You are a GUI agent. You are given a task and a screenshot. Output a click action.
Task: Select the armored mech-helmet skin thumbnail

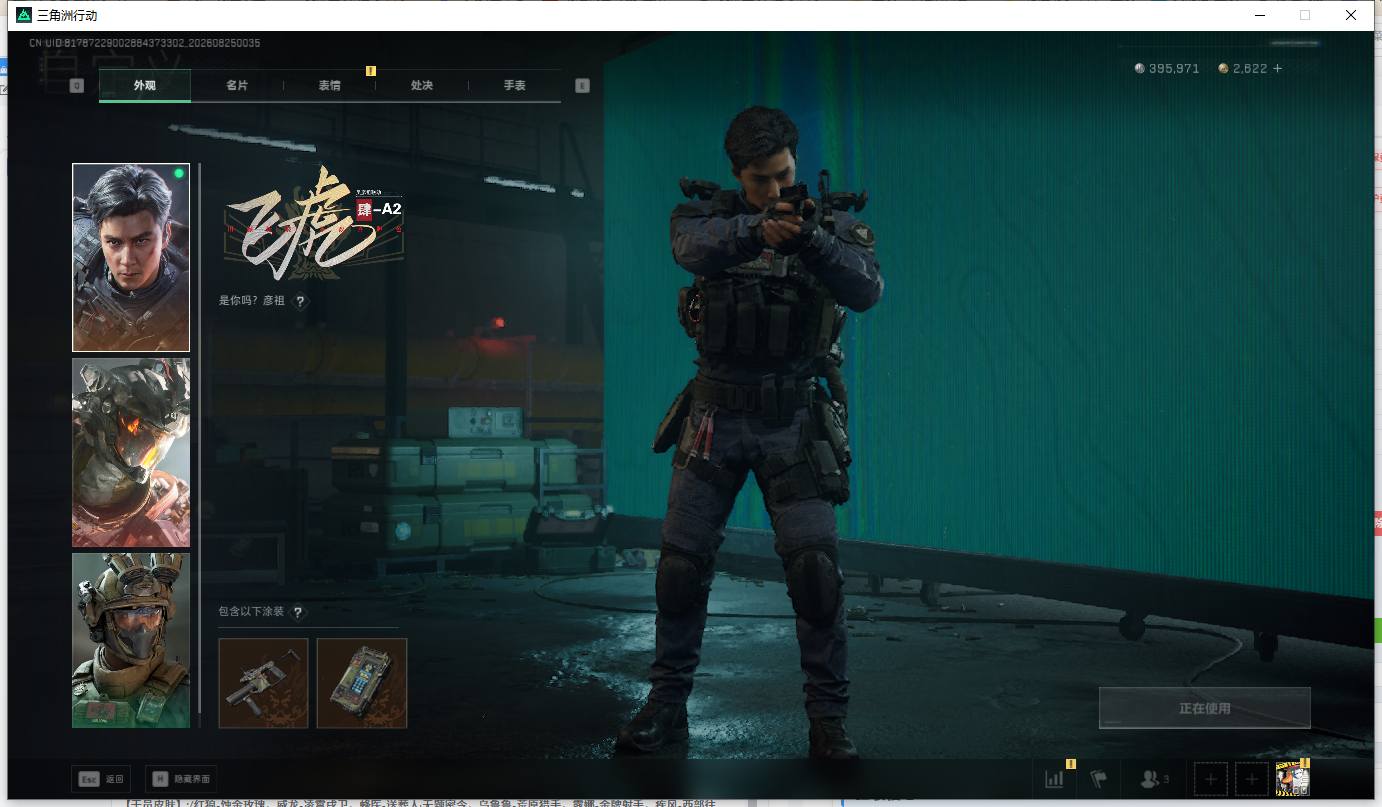[x=131, y=453]
